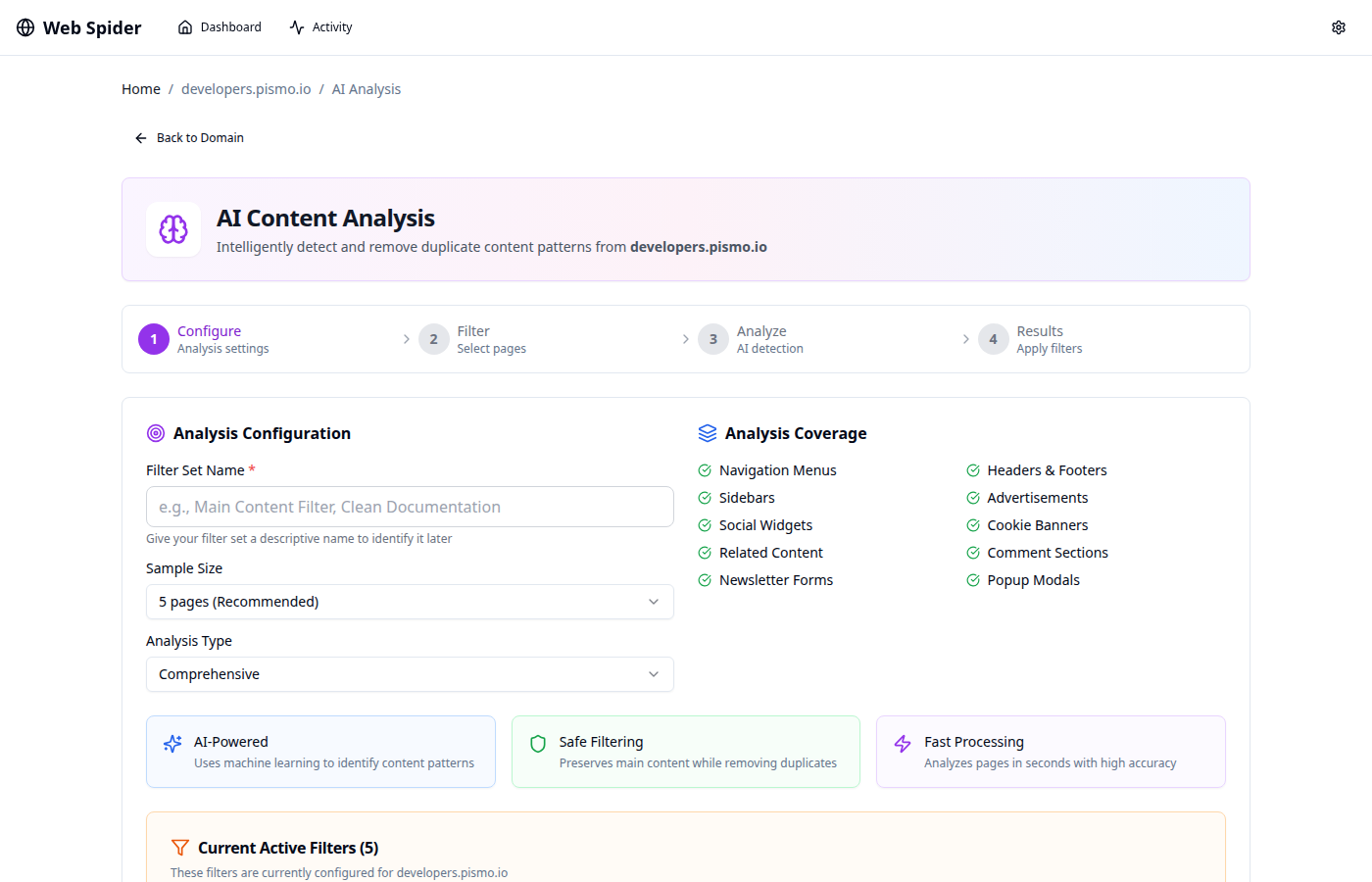Screen dimensions: 1372x882
Task: Click the layers icon next to Analysis Coverage
Action: 708,433
